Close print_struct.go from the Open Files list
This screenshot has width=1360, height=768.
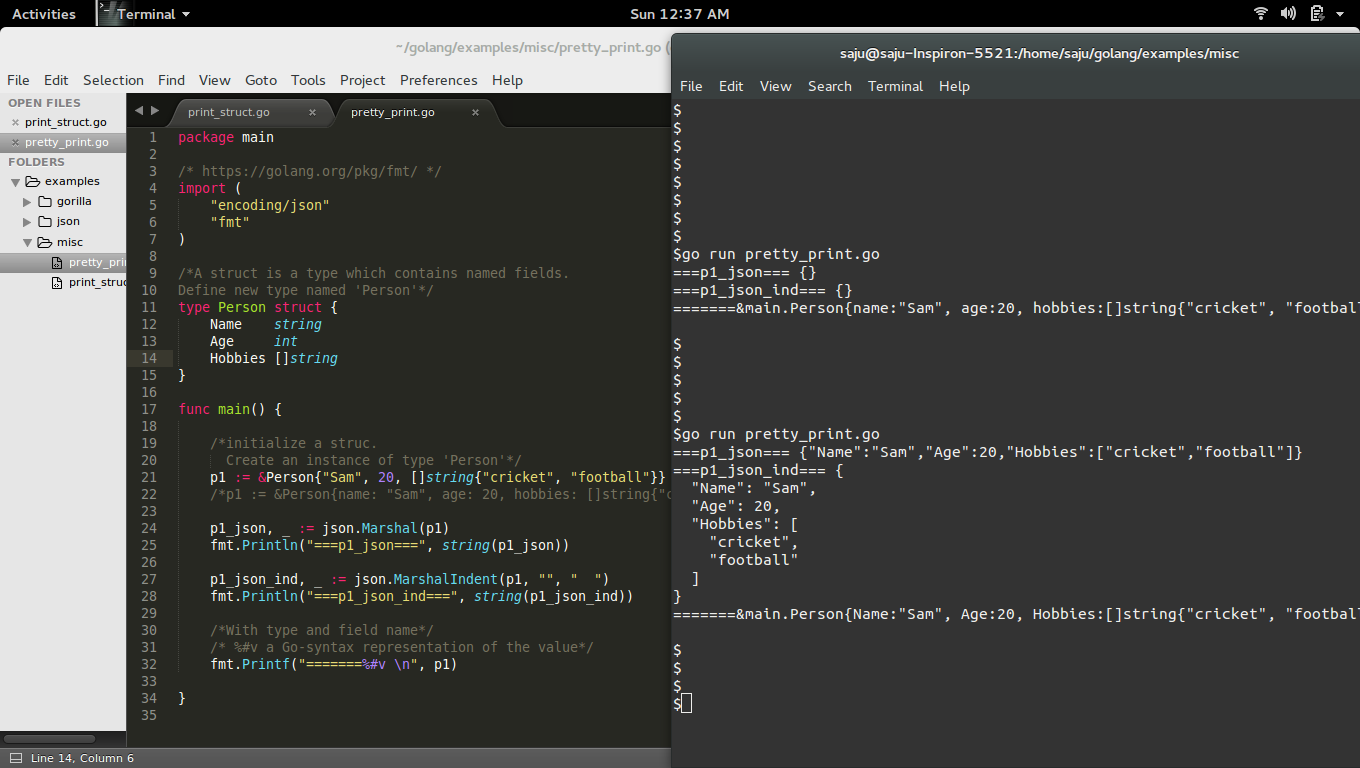tap(14, 122)
